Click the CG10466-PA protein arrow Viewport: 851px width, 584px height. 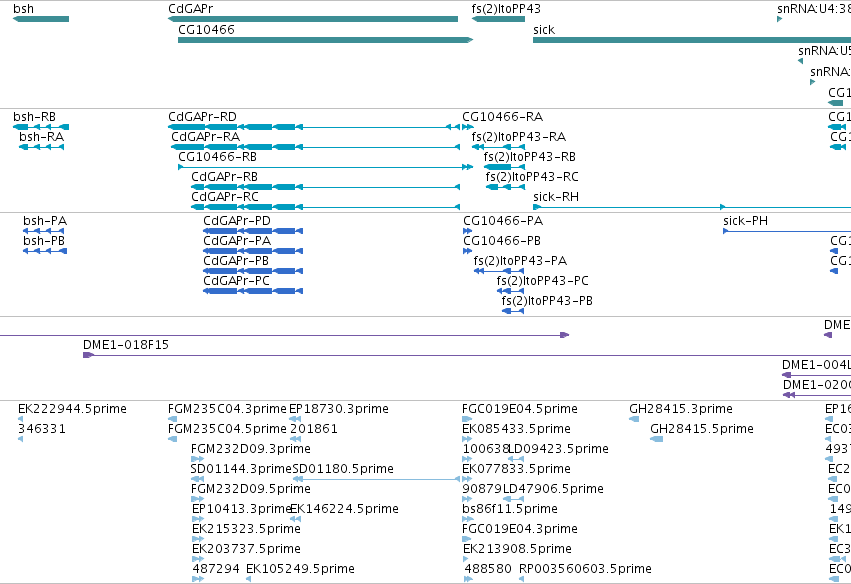tap(467, 231)
